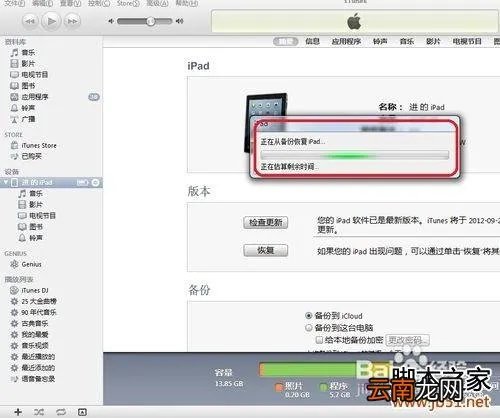Viewport: 500px width, 418px height.
Task: Open the 图书 library under 资料库
Action: [x=23, y=85]
